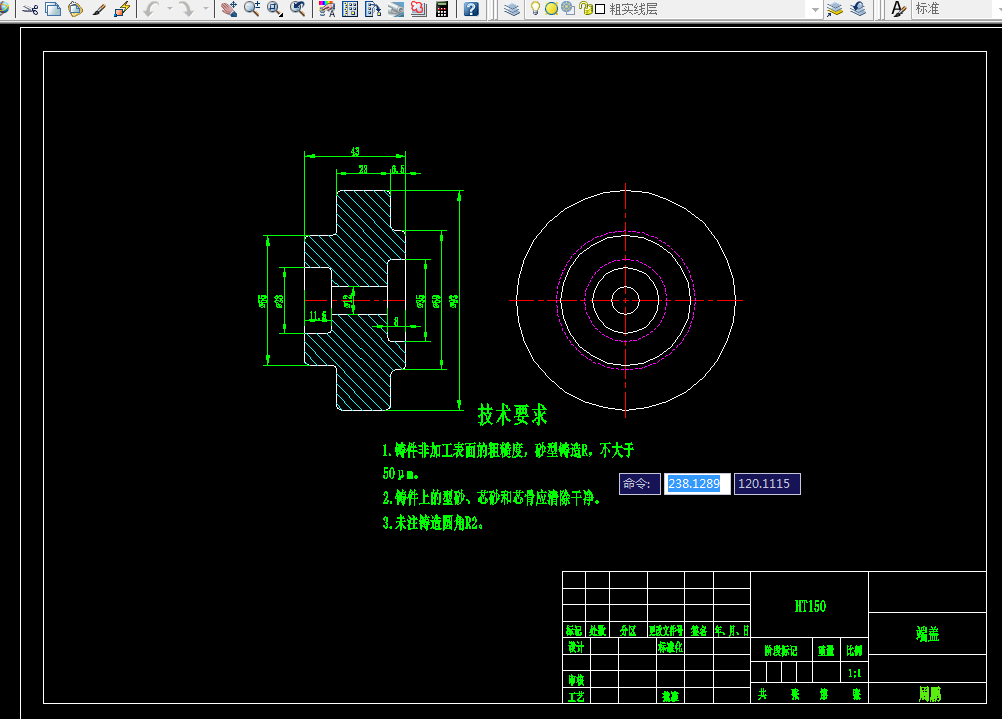
Task: Open the undo history dropdown arrow
Action: pos(170,9)
